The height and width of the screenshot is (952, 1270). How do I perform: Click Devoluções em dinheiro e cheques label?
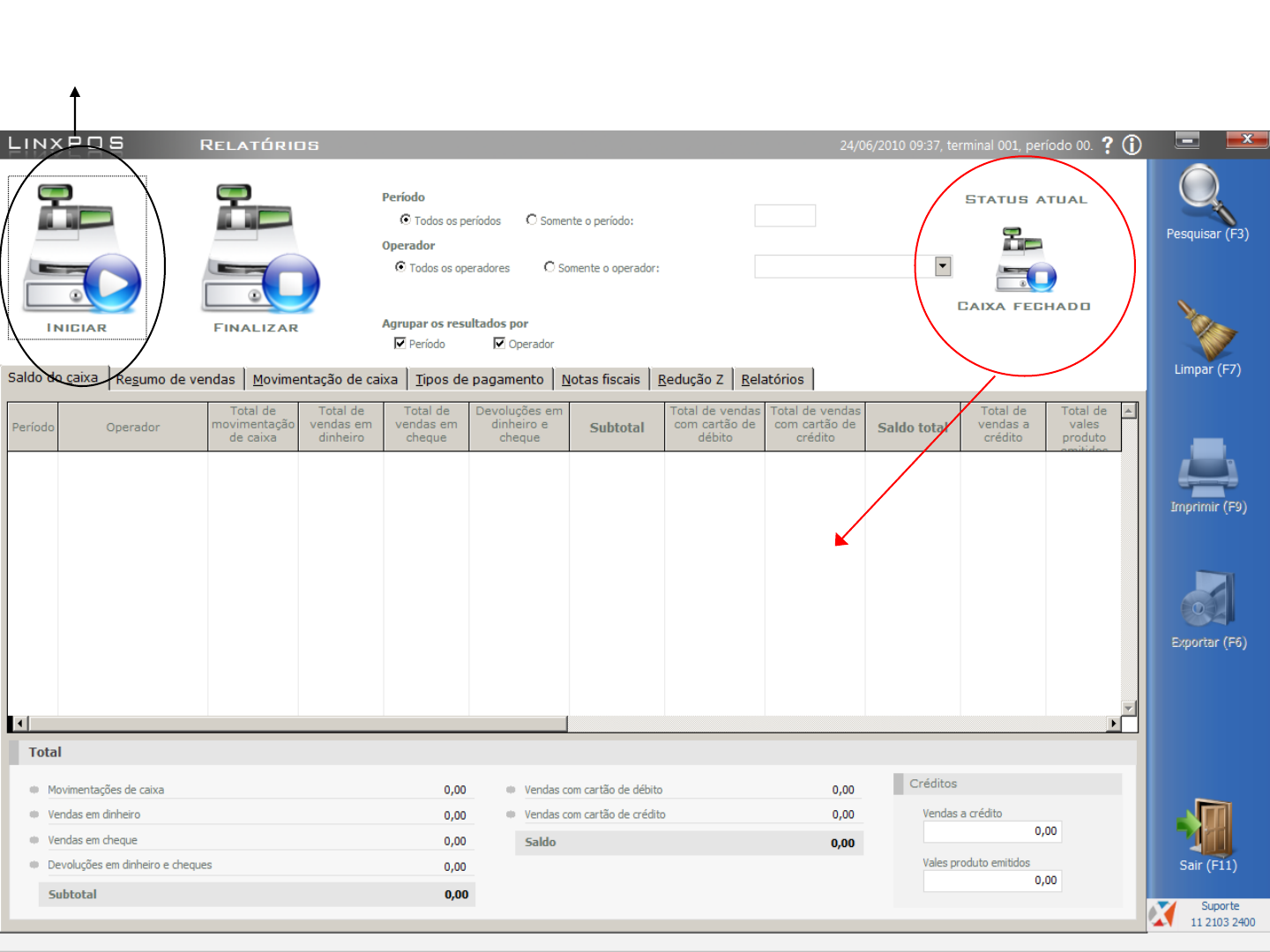coord(130,865)
